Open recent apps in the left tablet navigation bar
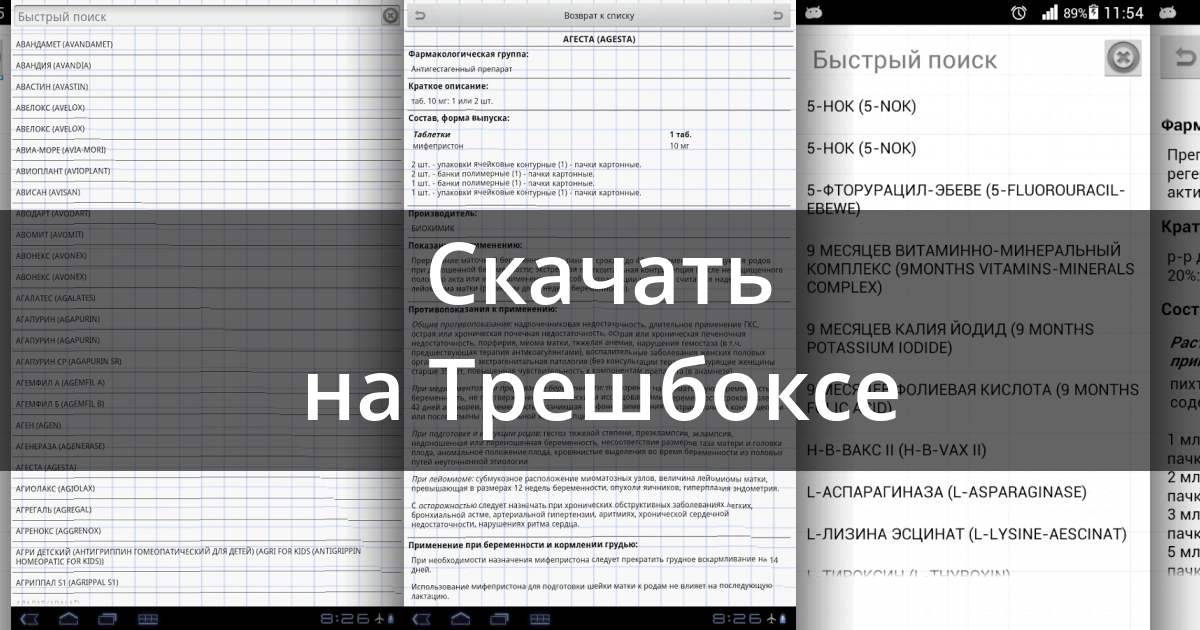 [108, 619]
